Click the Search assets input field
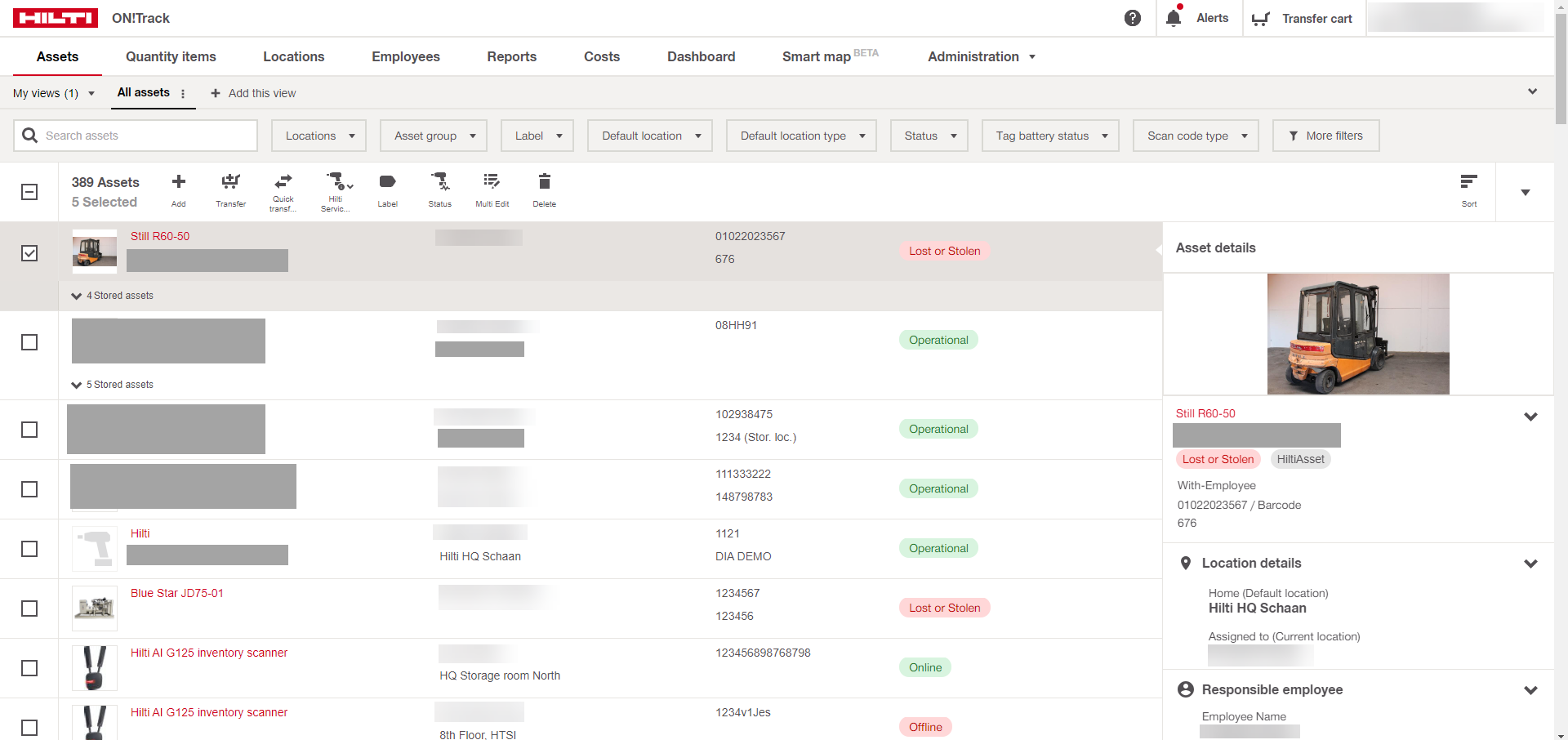1568x740 pixels. click(x=136, y=136)
